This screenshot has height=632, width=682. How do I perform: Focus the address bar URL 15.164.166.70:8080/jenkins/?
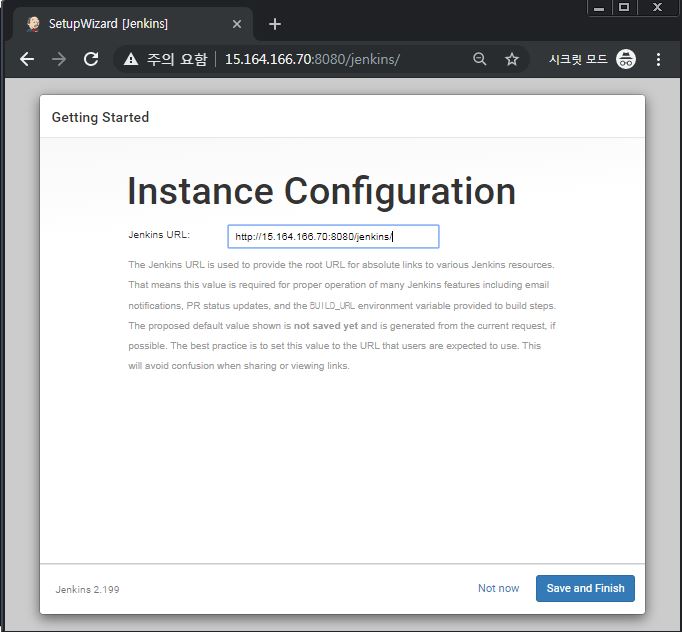click(x=312, y=59)
